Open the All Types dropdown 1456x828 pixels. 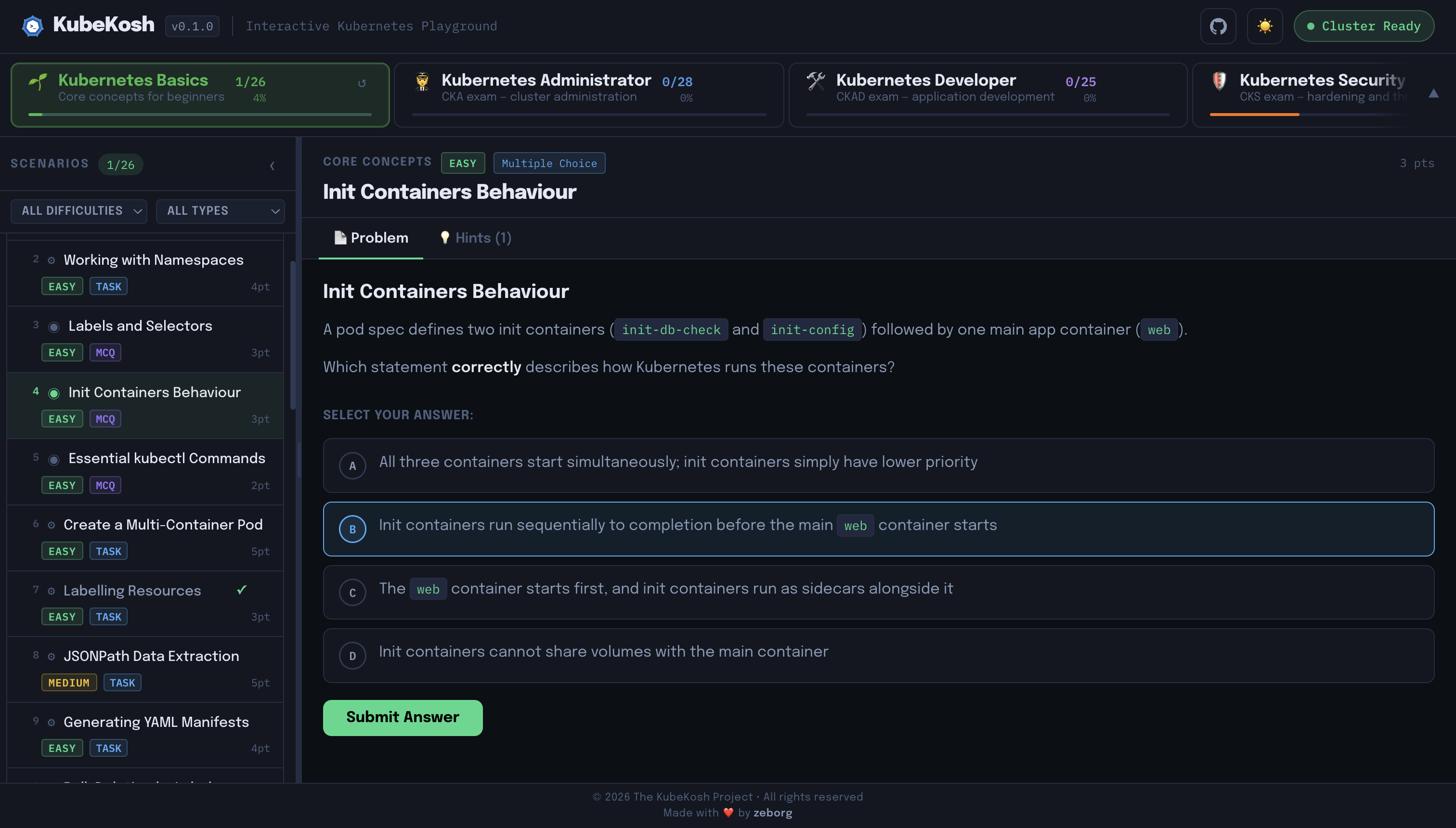point(220,211)
